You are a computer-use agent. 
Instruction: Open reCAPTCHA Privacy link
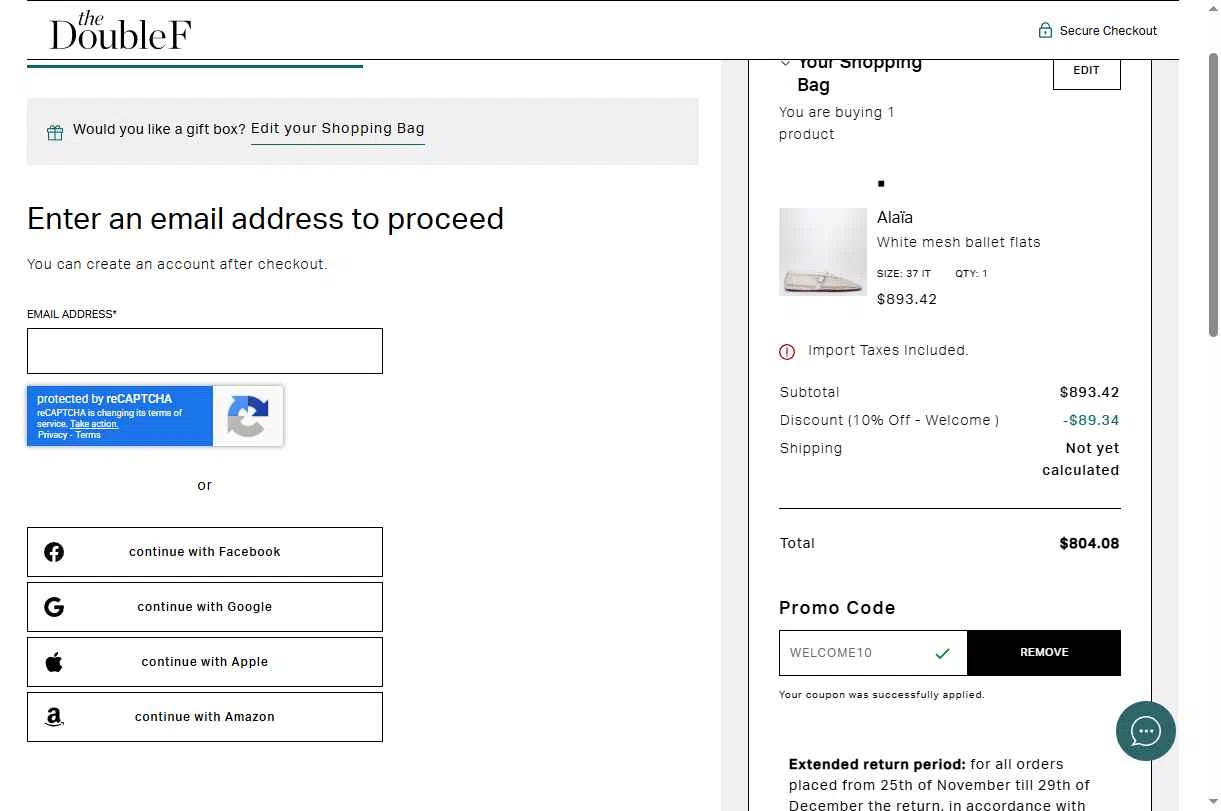coord(52,435)
